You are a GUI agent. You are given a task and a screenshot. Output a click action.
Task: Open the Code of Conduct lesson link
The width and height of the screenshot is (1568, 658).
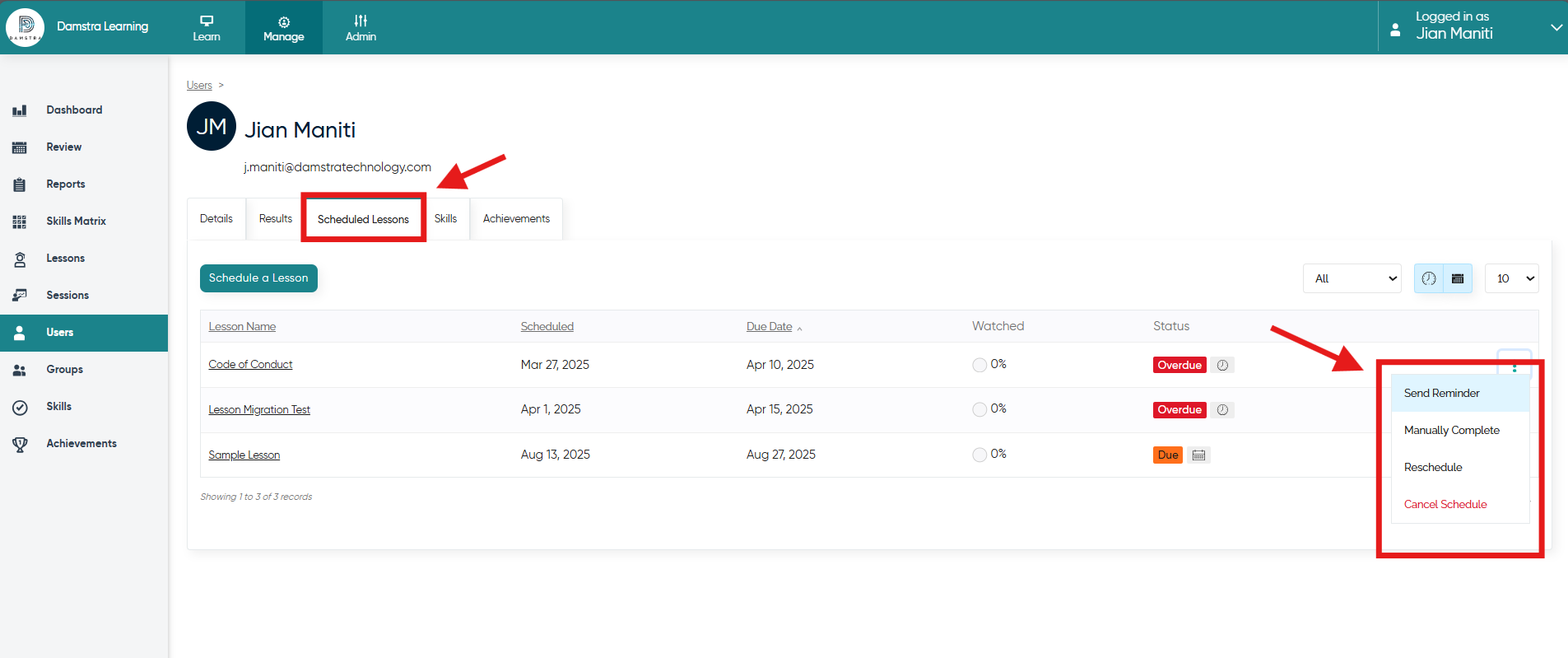point(250,365)
